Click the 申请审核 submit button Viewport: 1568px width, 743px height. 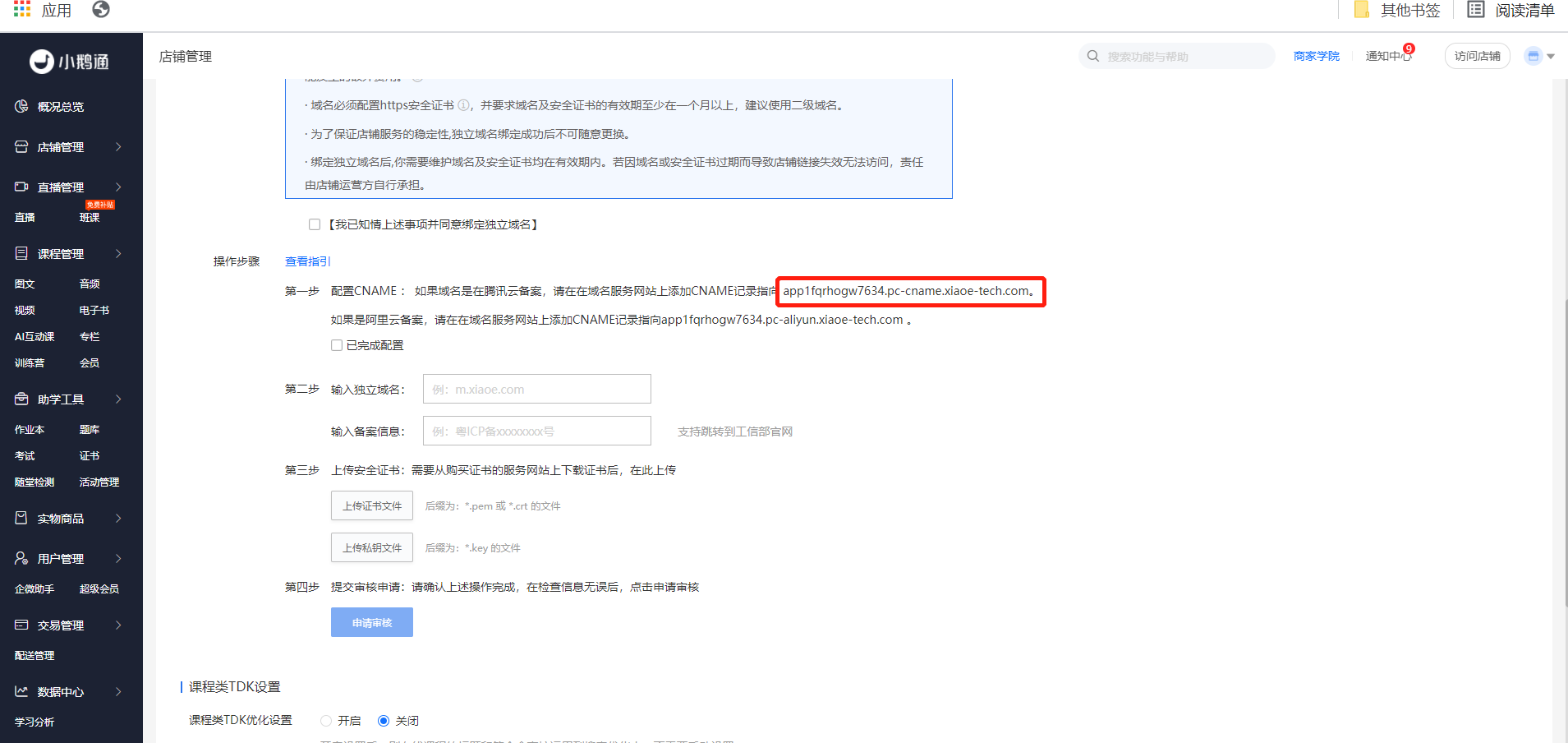372,622
